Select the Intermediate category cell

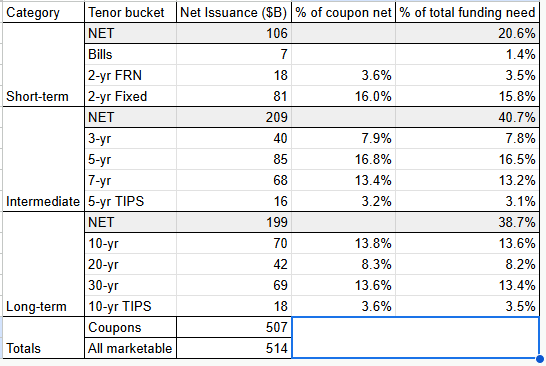coord(43,159)
